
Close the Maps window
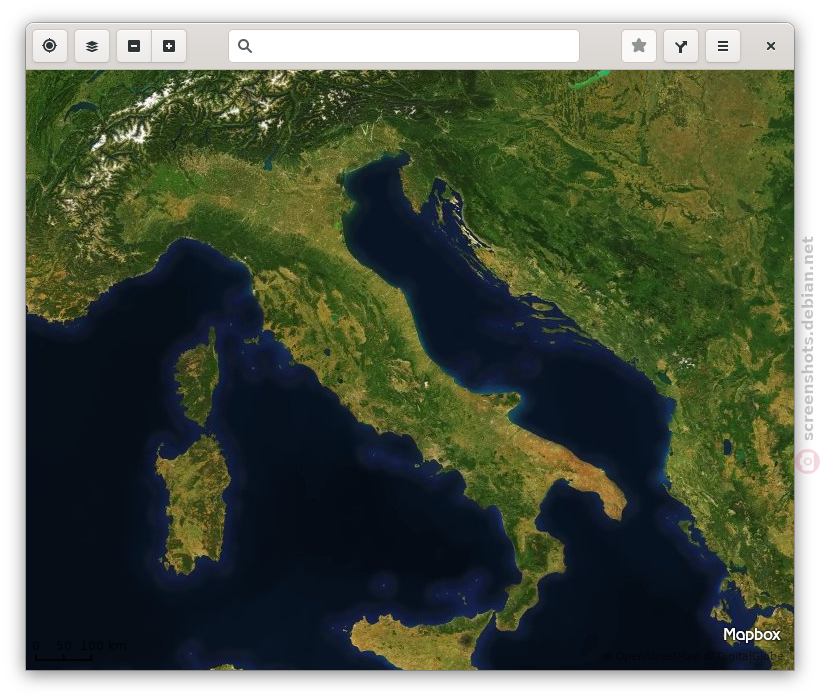tap(770, 46)
